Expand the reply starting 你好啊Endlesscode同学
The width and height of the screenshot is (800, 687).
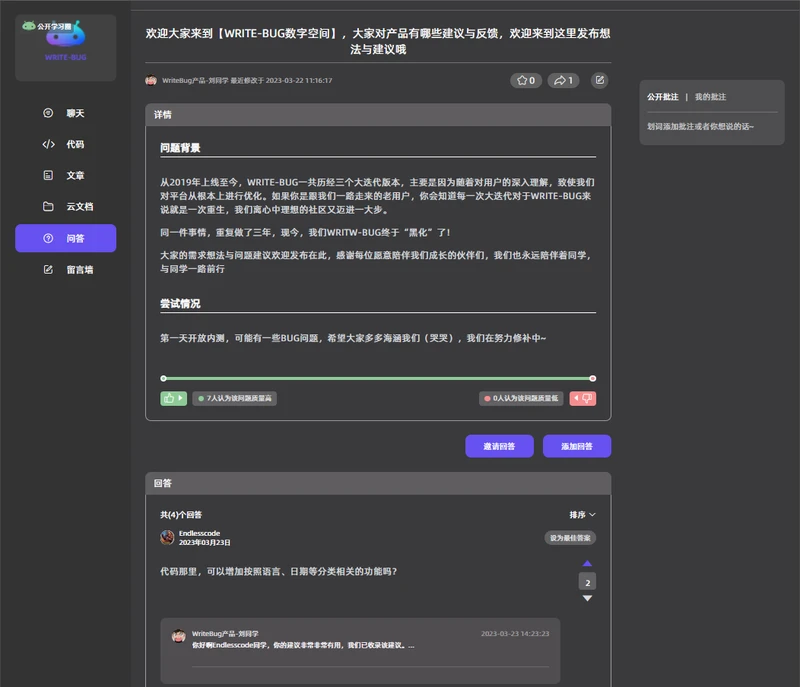pos(303,645)
